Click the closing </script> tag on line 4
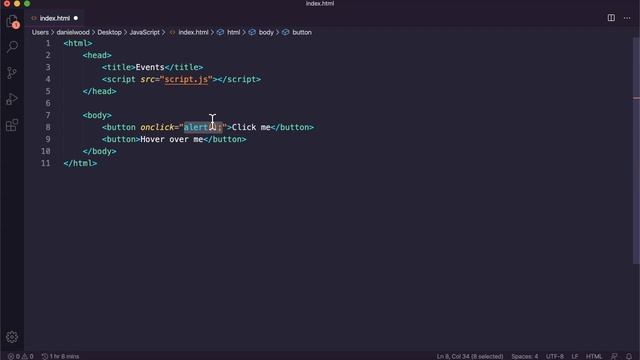Viewport: 640px width, 360px height. click(x=239, y=79)
